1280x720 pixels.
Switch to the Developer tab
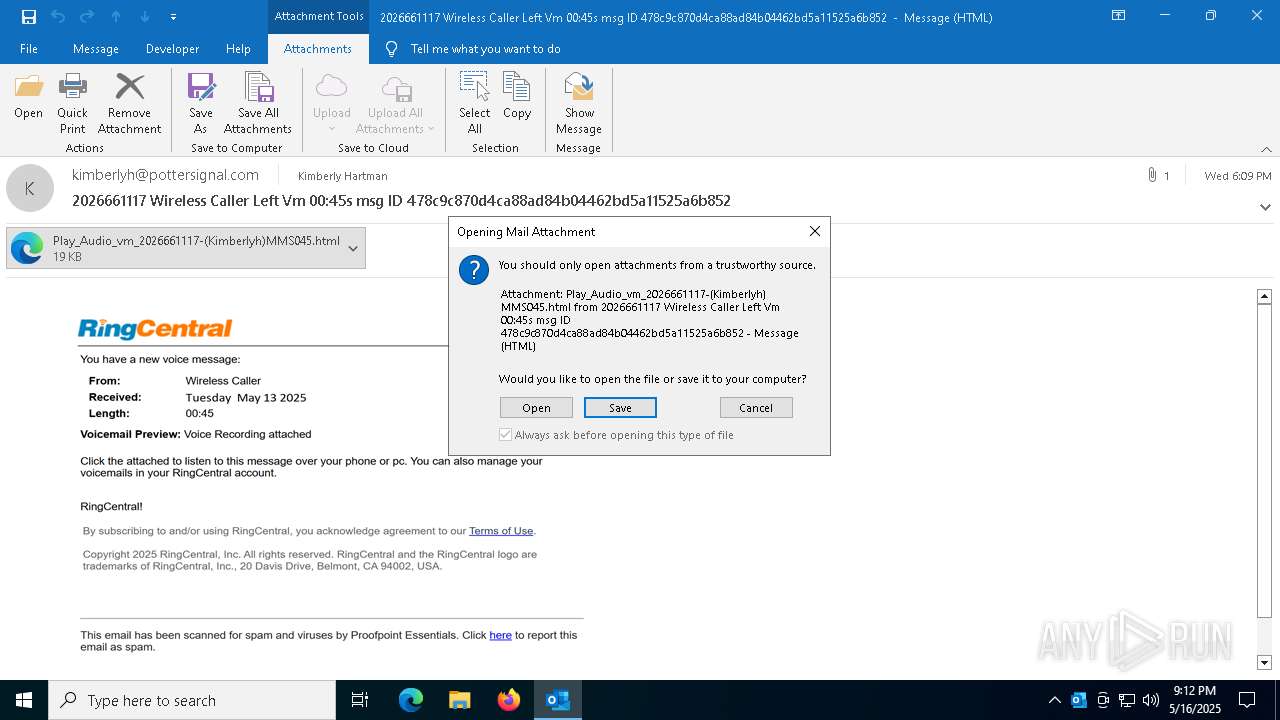coord(172,48)
